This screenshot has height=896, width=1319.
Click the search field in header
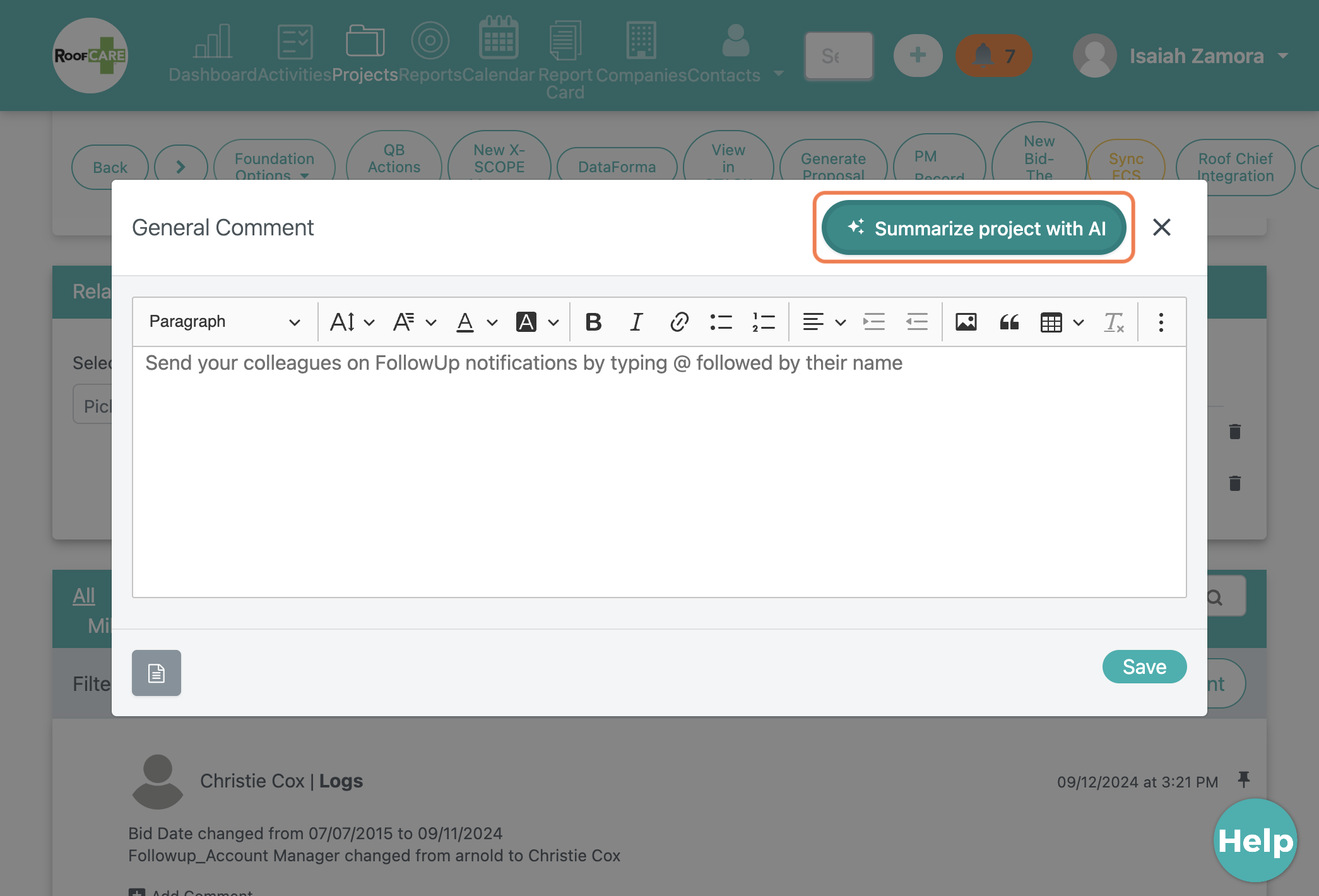(x=839, y=56)
